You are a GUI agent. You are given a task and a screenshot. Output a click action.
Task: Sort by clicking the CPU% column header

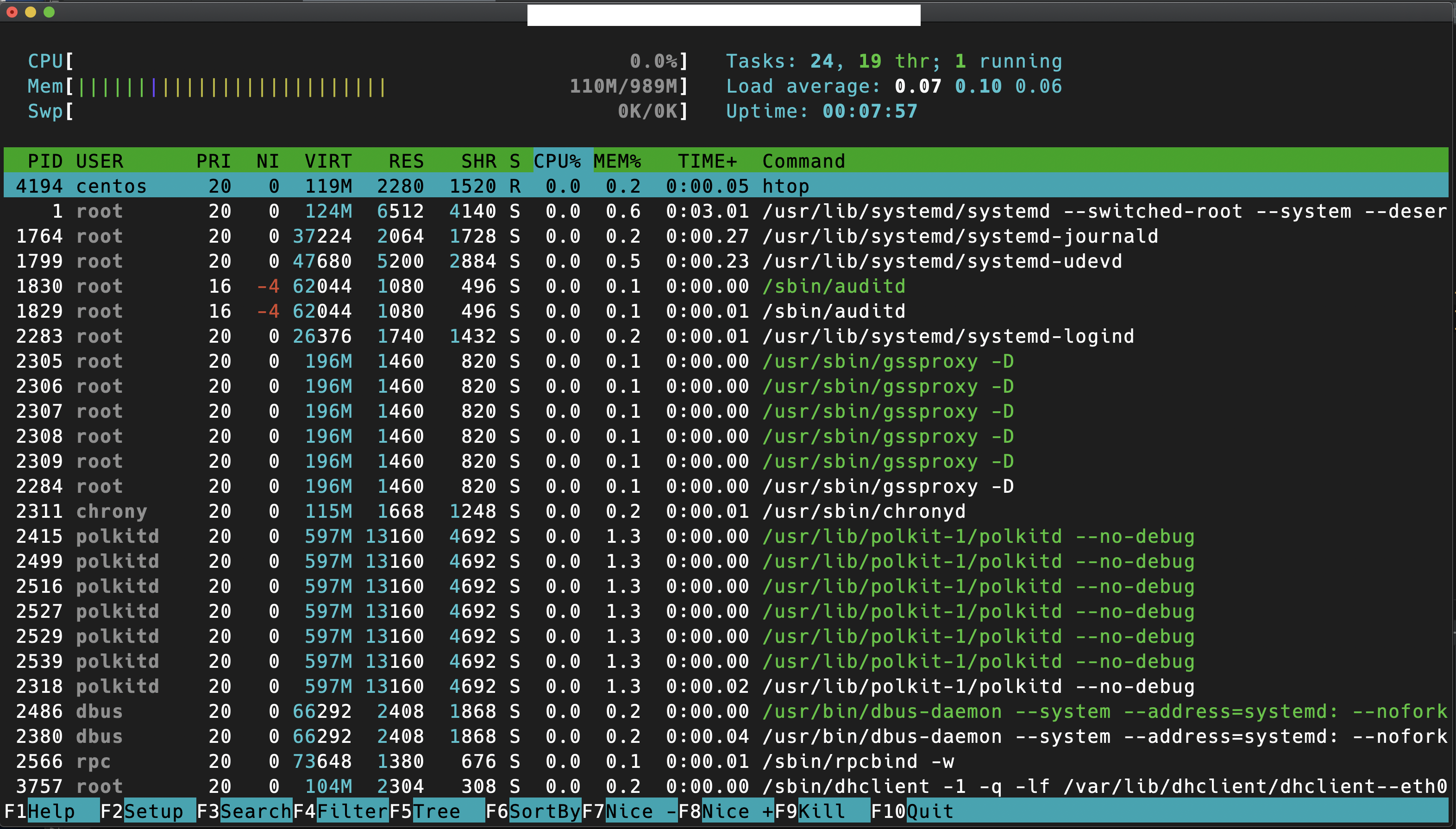coord(557,161)
